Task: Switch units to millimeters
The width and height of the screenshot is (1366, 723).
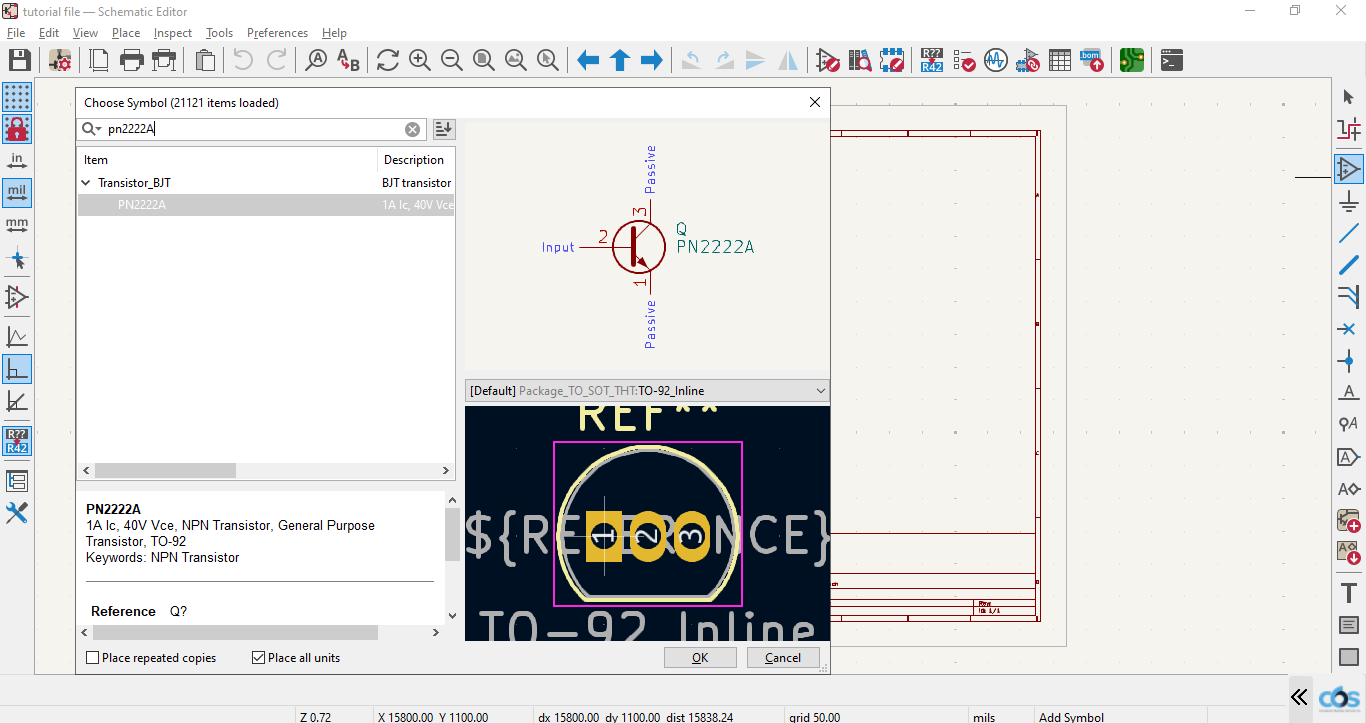Action: (x=17, y=225)
